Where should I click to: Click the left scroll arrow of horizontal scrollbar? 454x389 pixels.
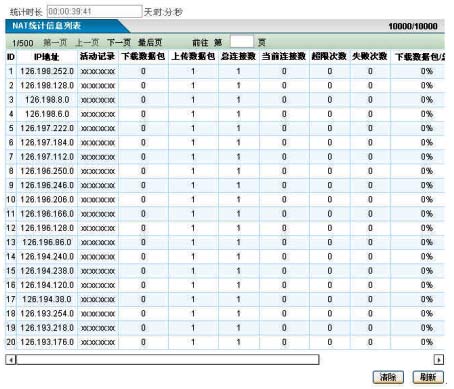(11, 360)
